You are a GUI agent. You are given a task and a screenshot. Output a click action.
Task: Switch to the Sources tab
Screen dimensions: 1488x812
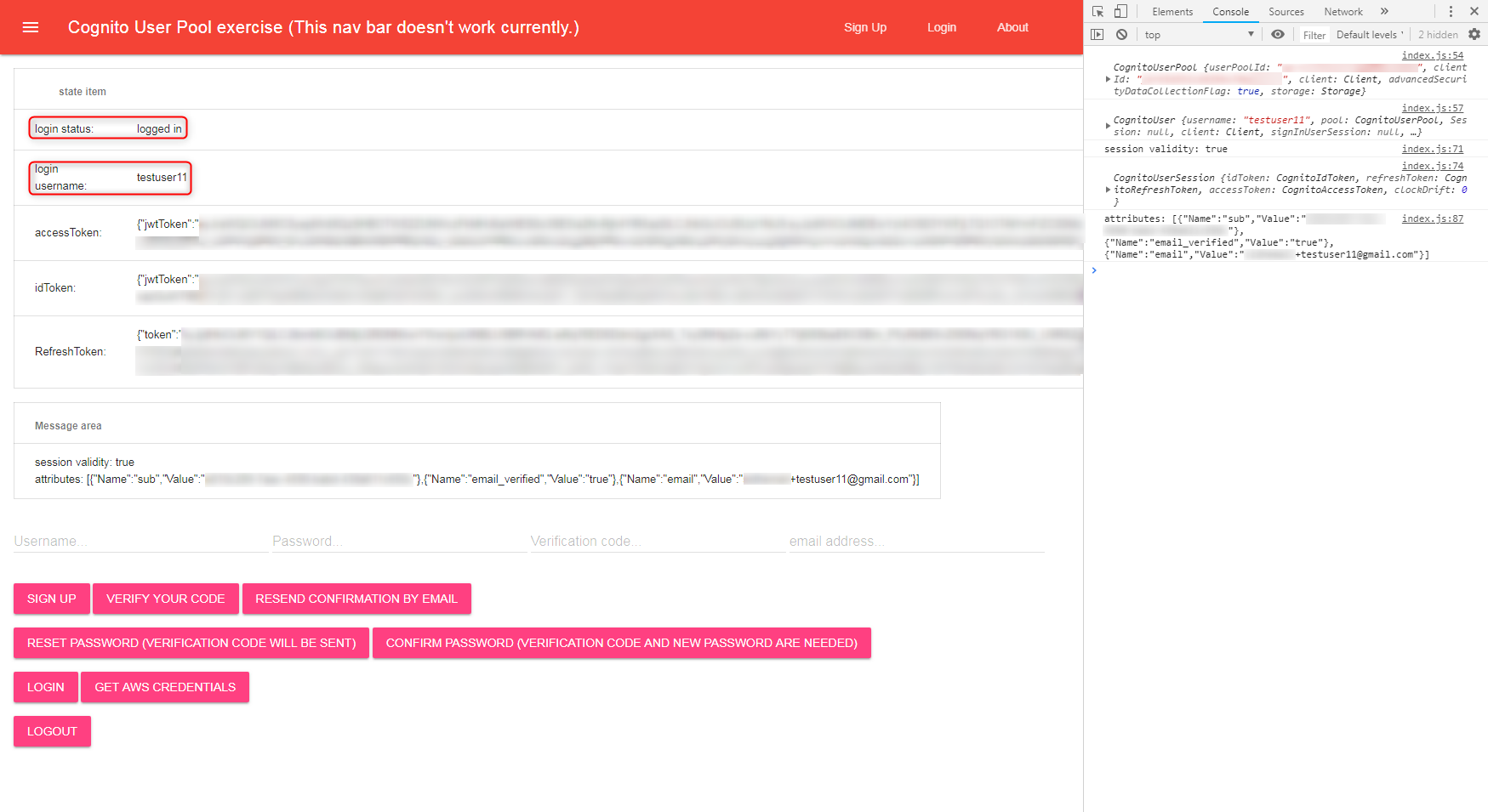tap(1286, 11)
